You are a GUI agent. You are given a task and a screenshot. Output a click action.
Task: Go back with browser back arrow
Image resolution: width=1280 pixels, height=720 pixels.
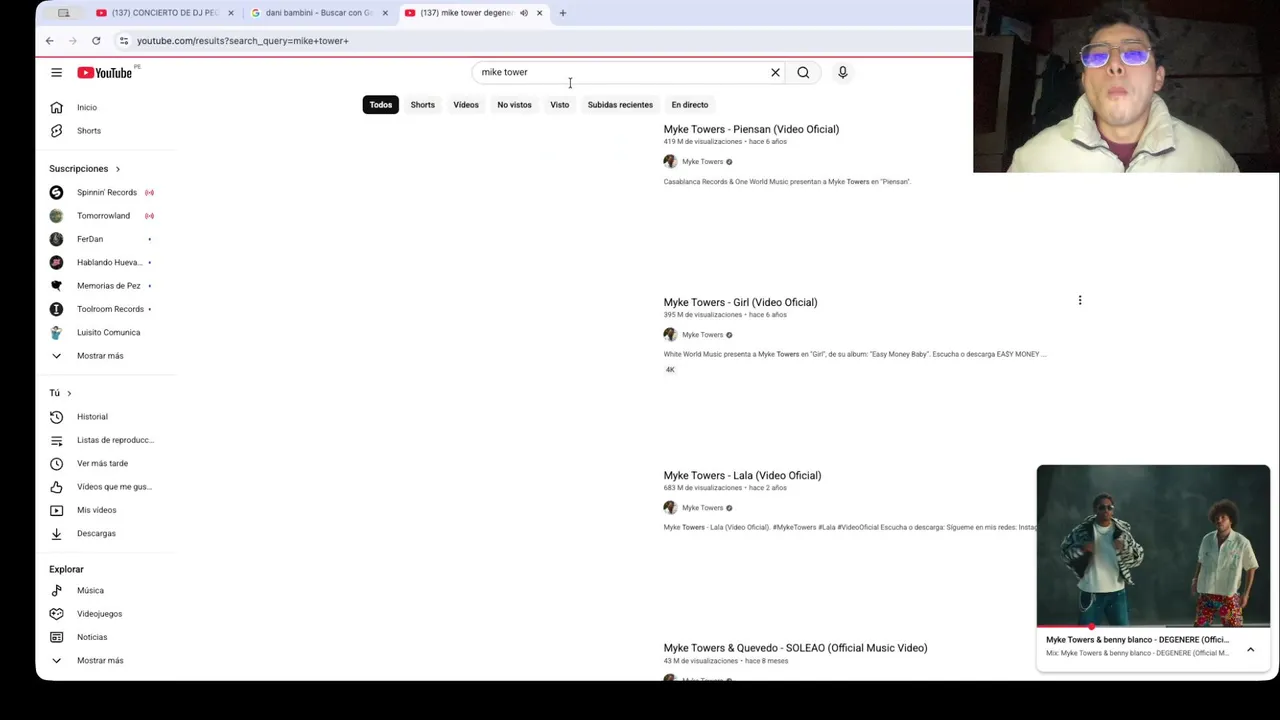click(49, 41)
